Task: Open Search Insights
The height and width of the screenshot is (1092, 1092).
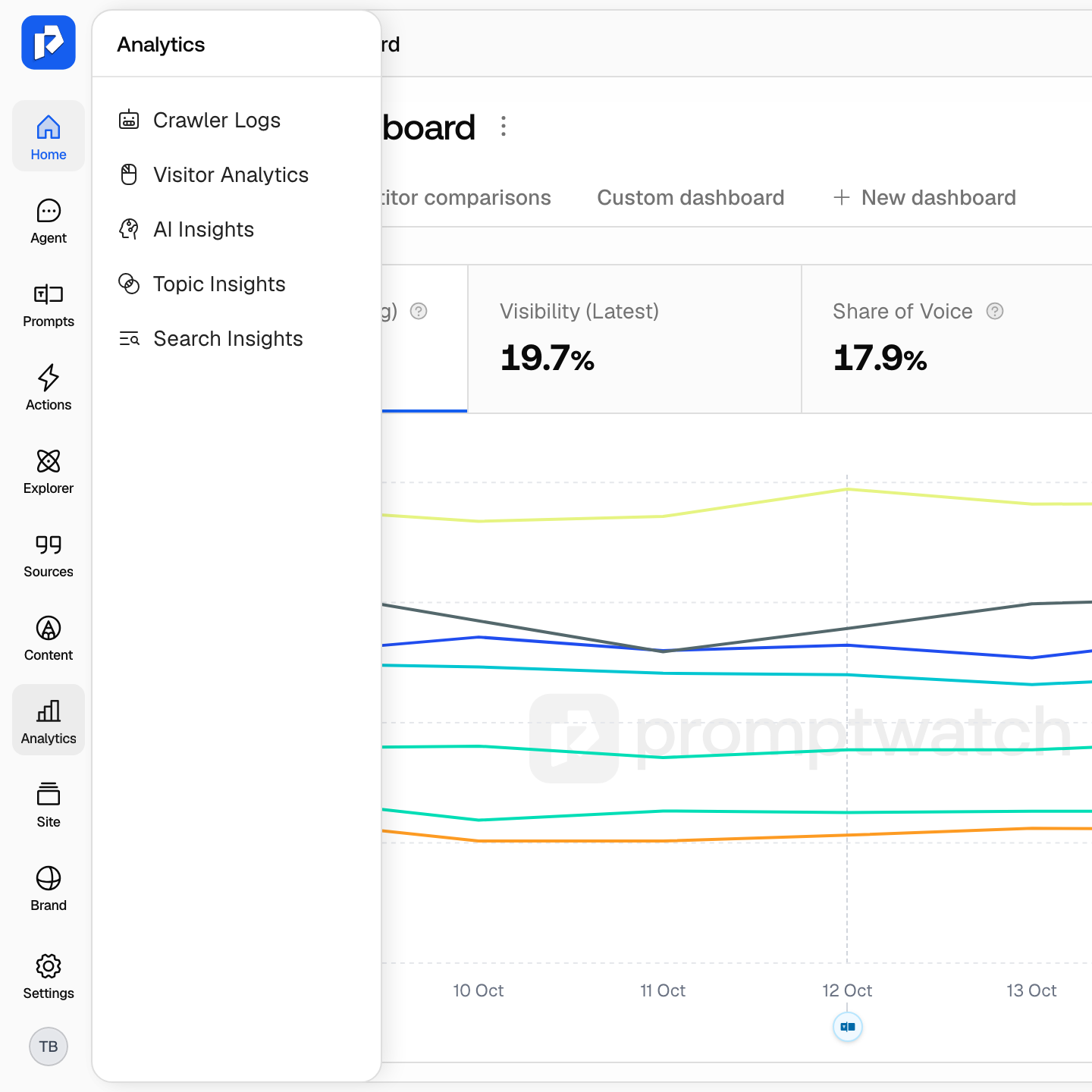Action: [237, 338]
